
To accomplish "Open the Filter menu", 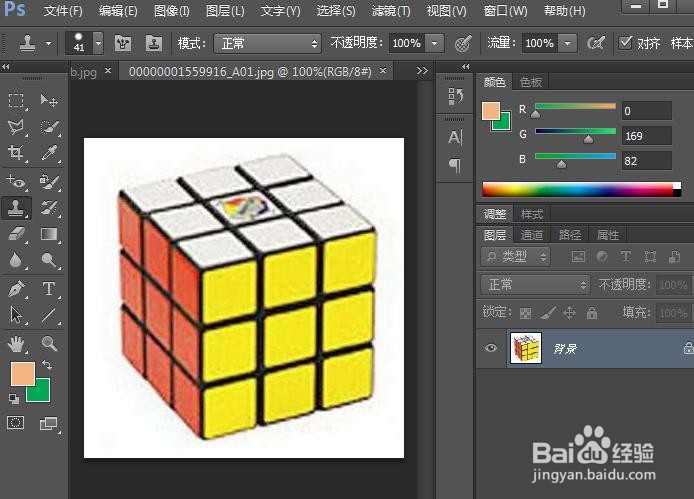I will 391,11.
